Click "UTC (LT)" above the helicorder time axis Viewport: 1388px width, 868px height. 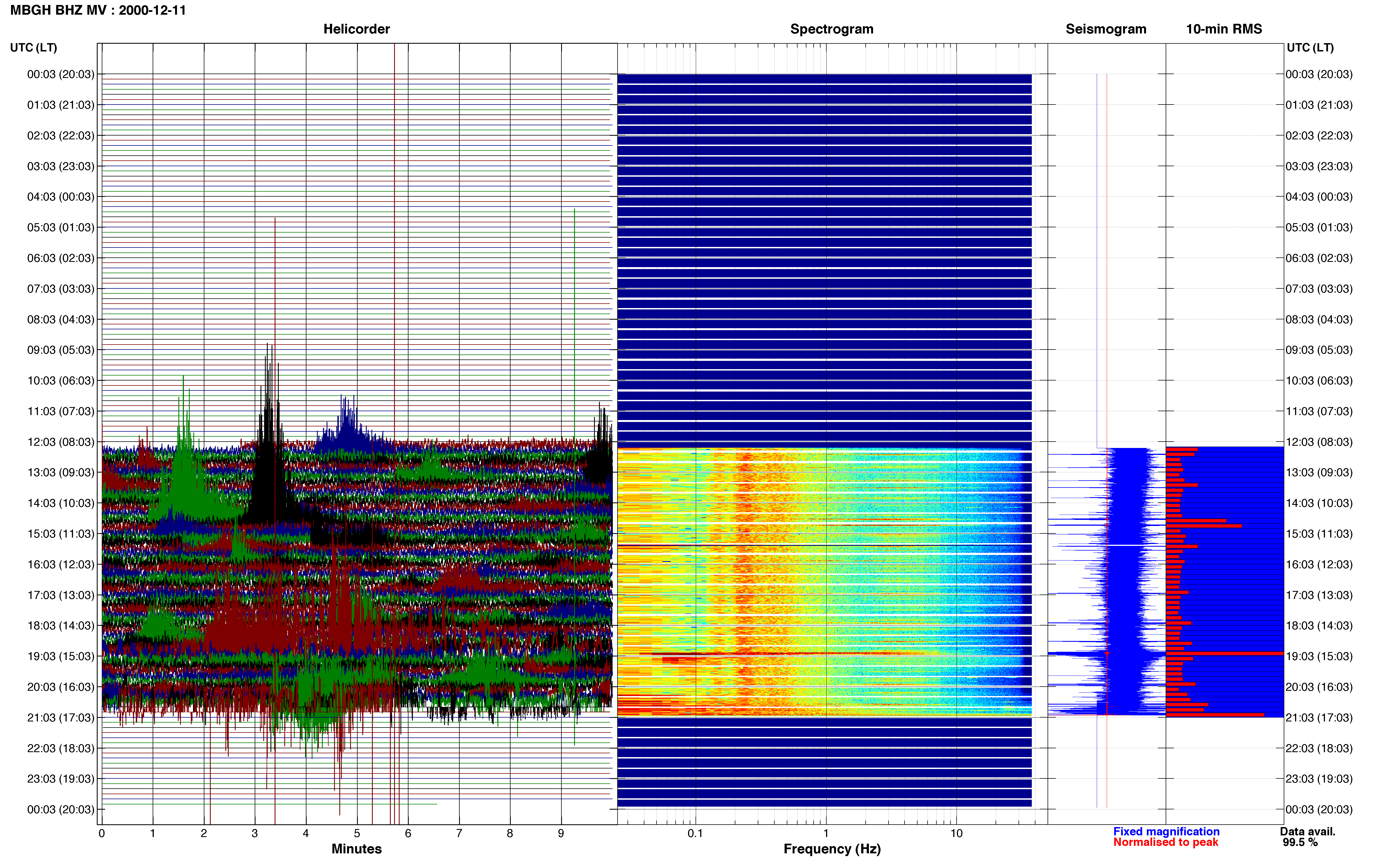coord(33,48)
